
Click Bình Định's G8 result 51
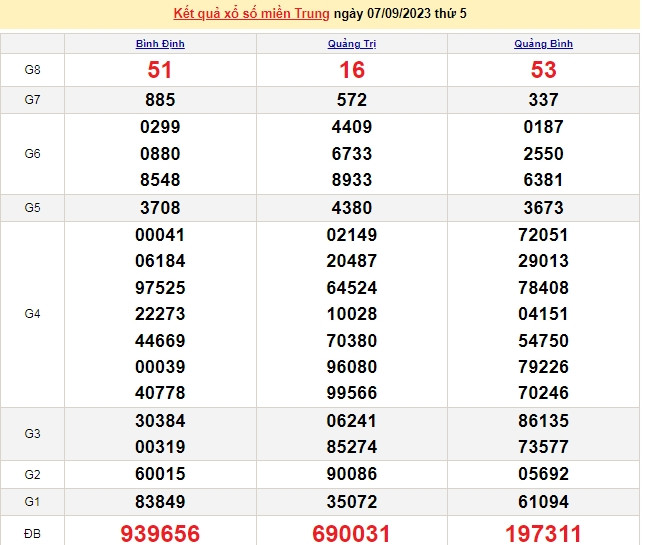pos(160,70)
